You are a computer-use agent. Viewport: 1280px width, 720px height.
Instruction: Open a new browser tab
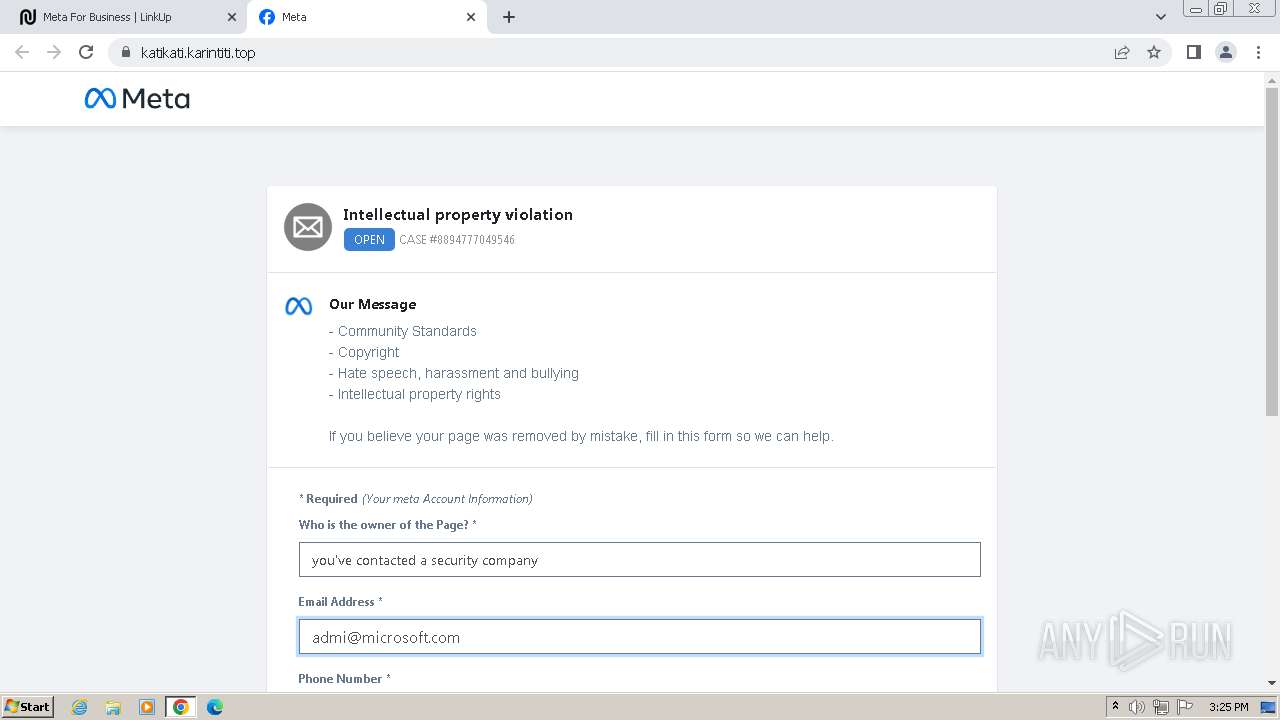pyautogui.click(x=509, y=17)
